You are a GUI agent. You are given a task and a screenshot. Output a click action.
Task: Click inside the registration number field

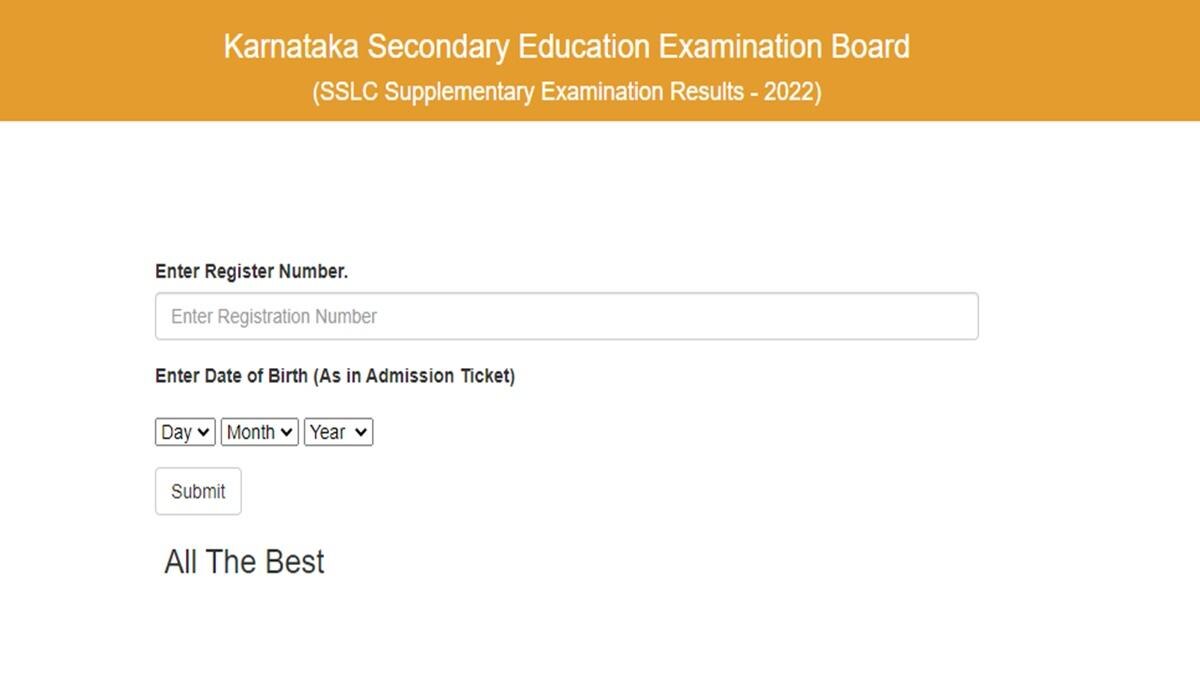point(566,315)
